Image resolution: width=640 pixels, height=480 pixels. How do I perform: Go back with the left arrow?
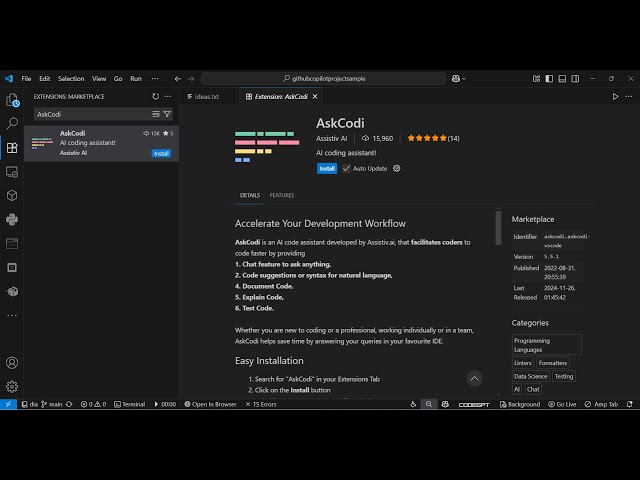tap(178, 78)
